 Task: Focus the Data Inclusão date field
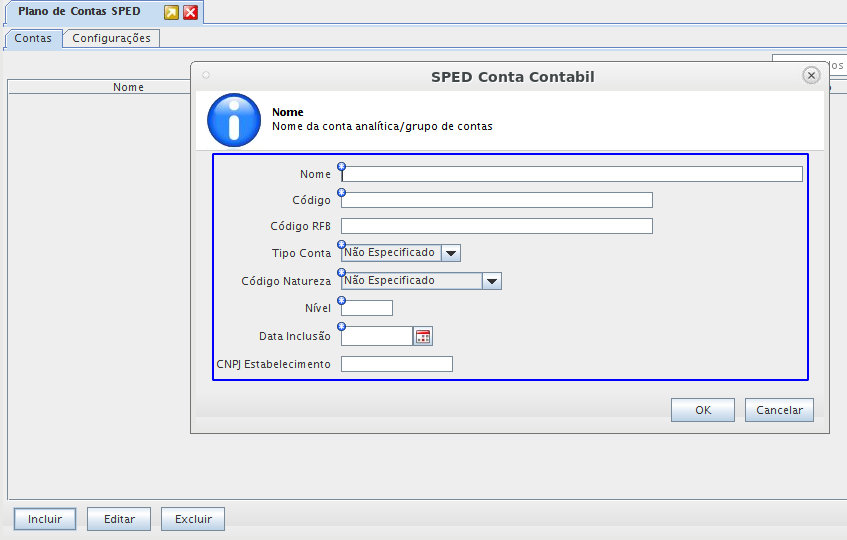click(x=377, y=336)
